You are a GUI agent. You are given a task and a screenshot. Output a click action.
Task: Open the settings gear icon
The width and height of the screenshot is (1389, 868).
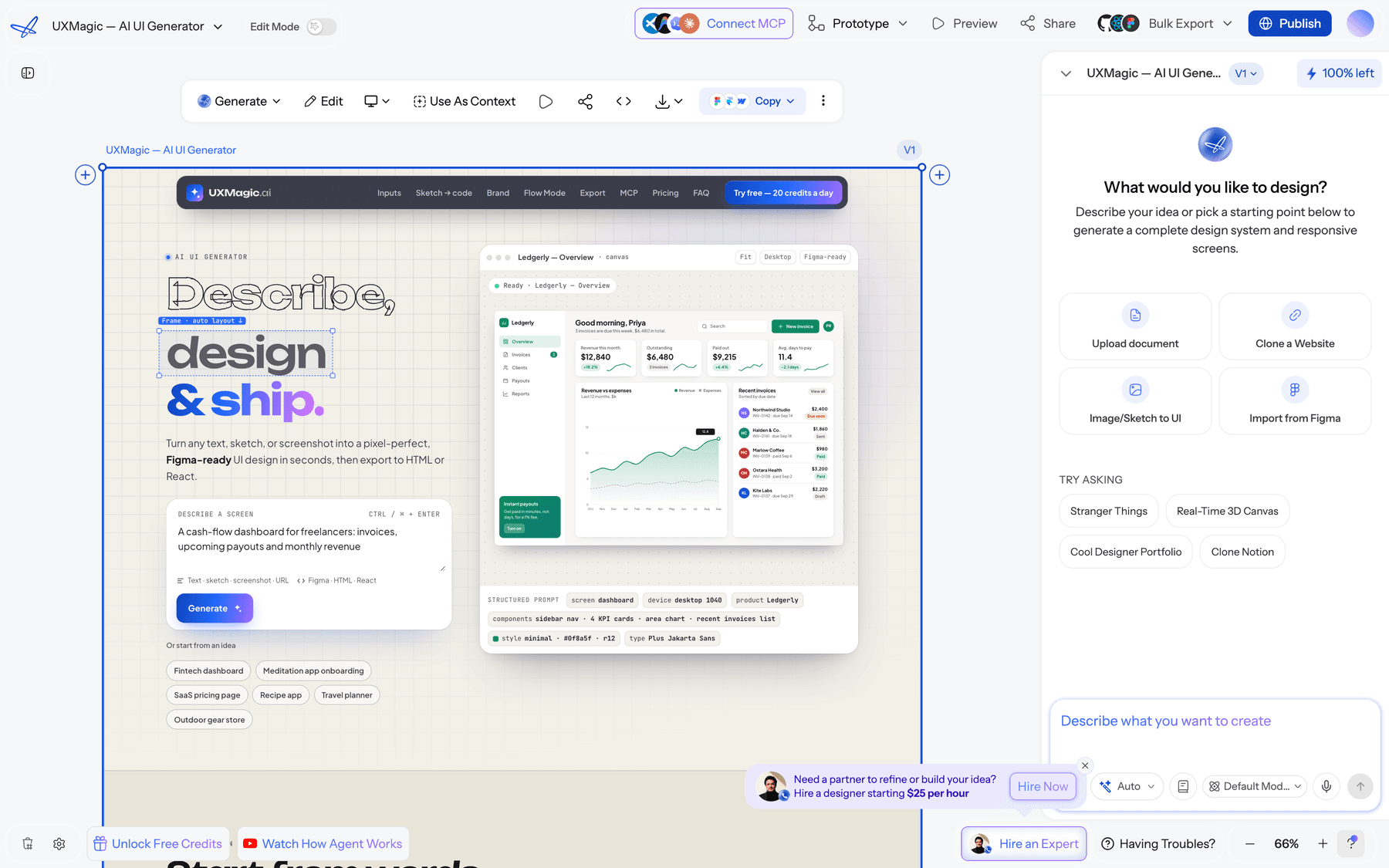59,844
